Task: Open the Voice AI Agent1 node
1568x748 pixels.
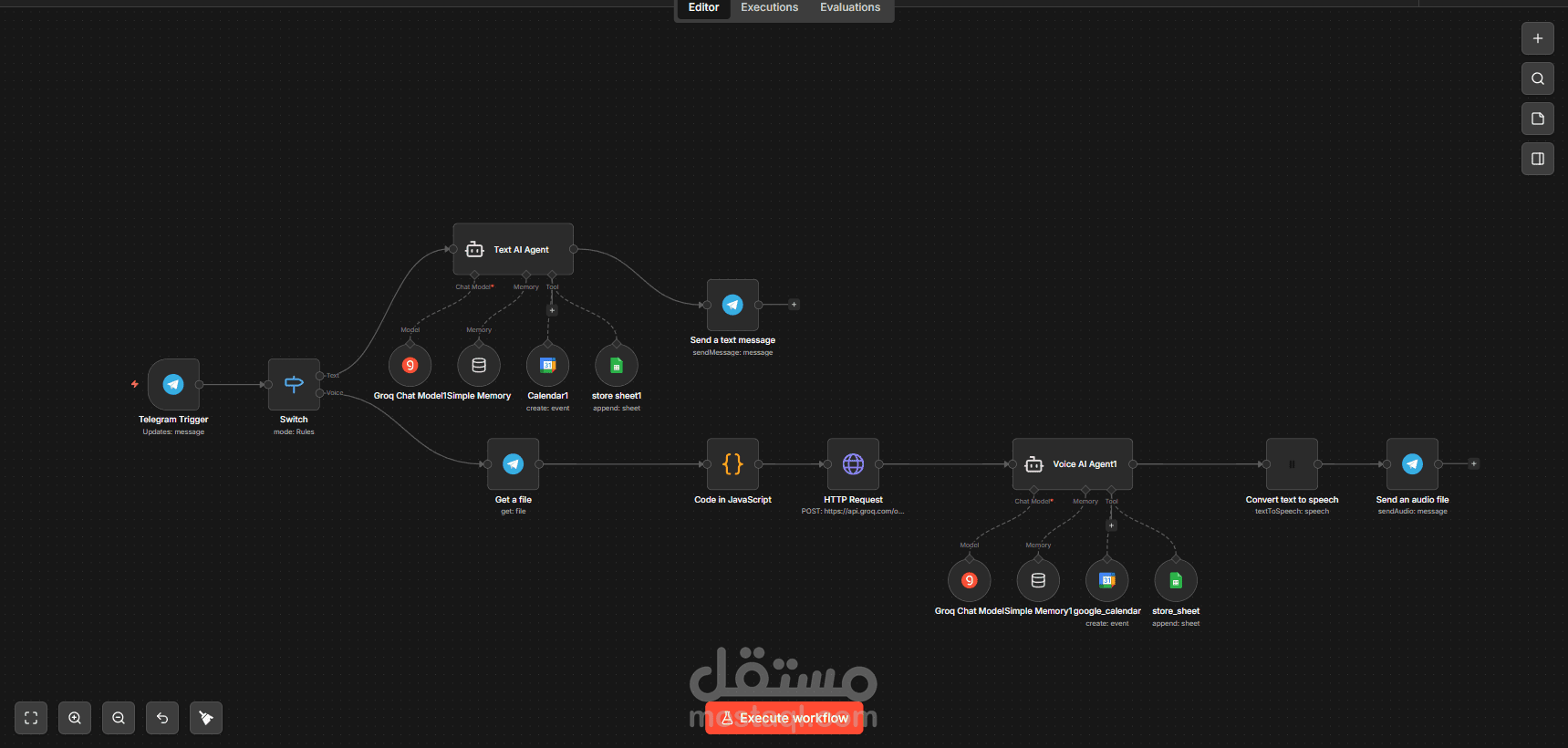Action: (1073, 464)
